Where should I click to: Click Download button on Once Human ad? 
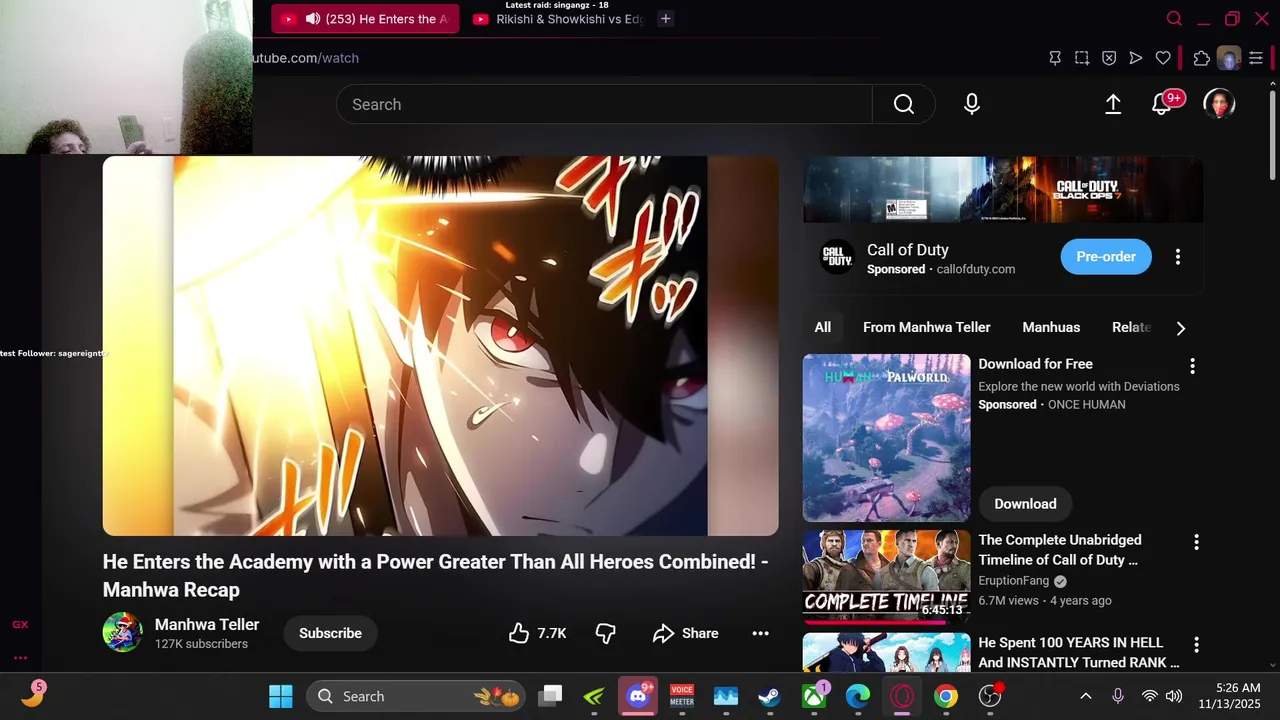pyautogui.click(x=1025, y=504)
